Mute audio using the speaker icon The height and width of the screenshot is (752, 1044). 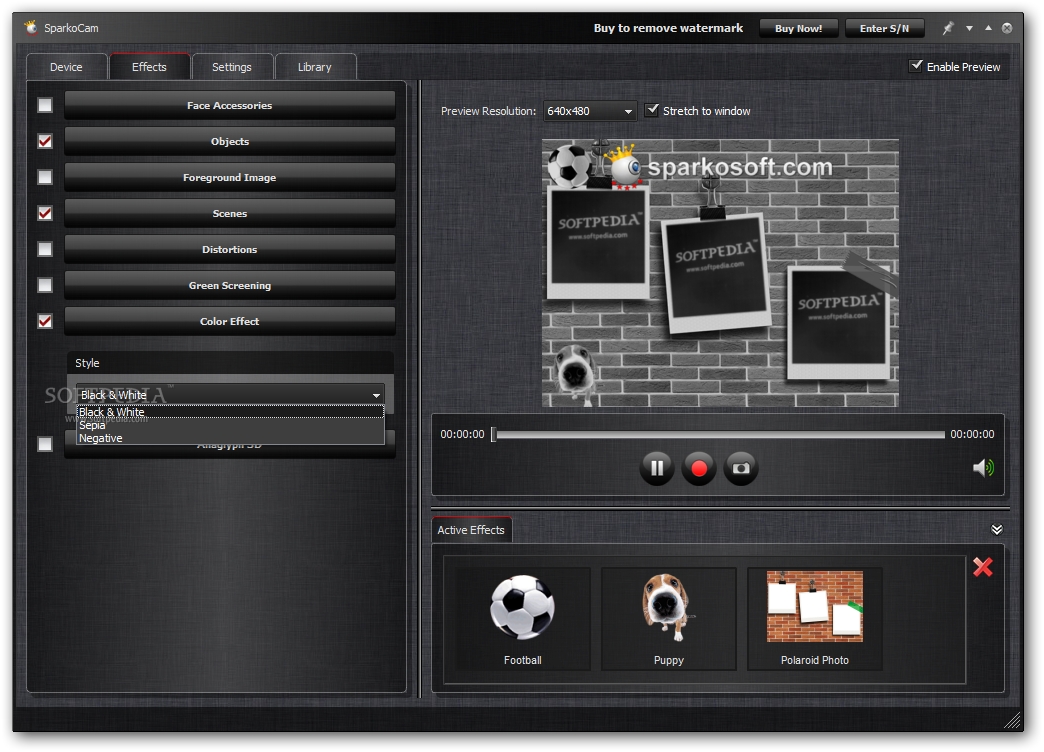point(983,468)
